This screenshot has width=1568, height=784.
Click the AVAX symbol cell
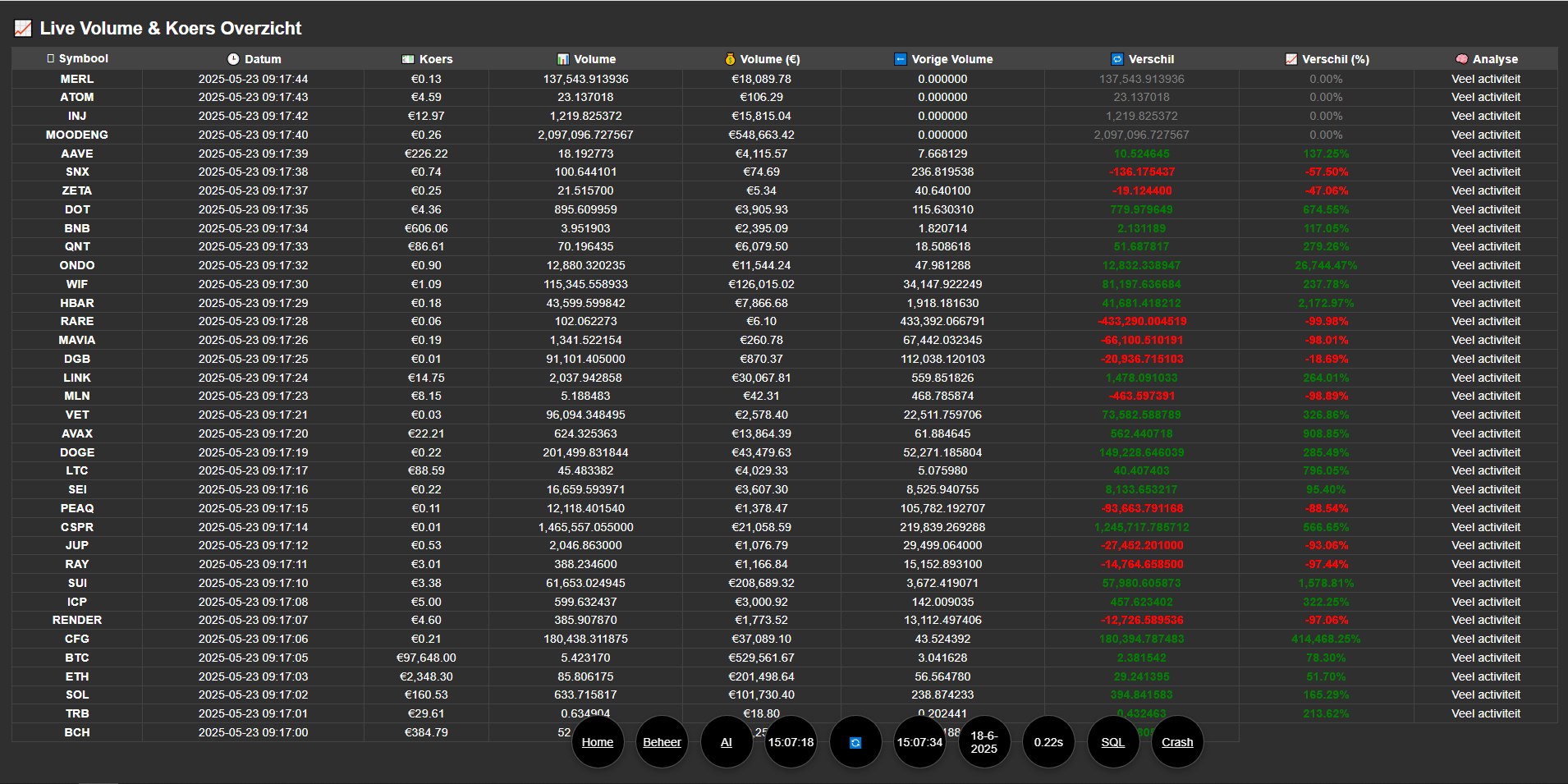tap(77, 433)
